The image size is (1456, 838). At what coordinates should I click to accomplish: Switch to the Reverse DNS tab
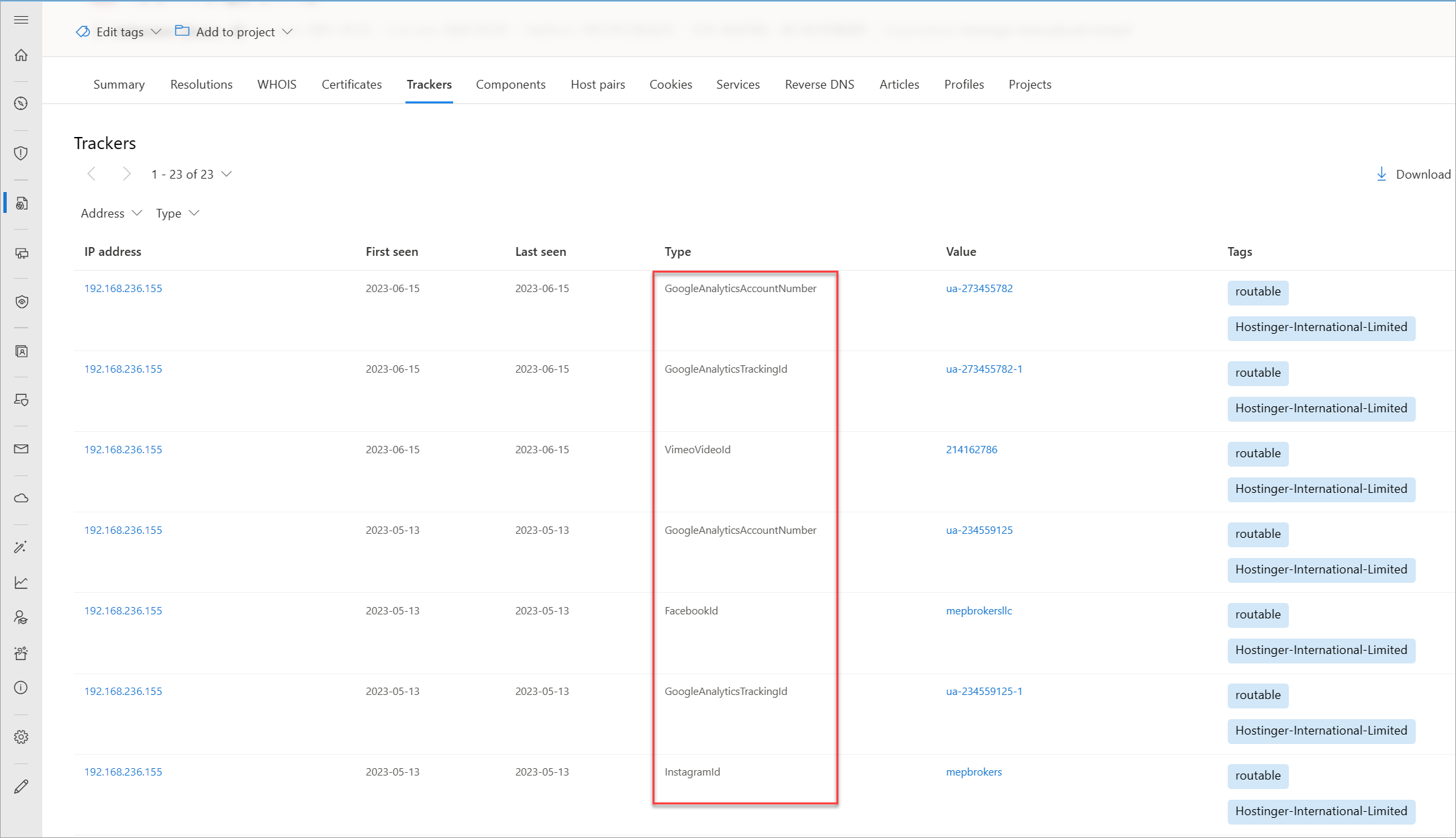click(x=819, y=84)
